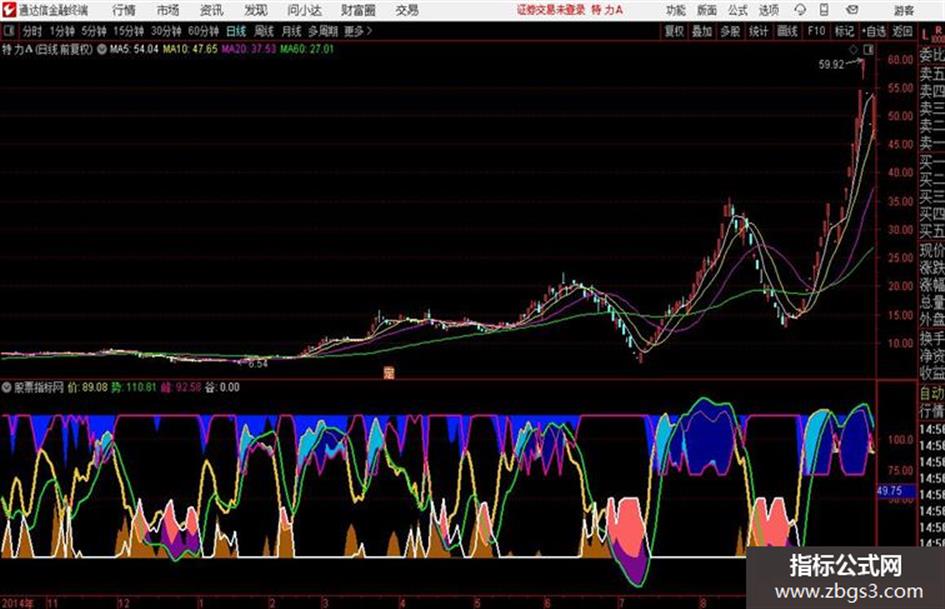Open the 问小达 menu
Screen dimensions: 945x609
tap(304, 10)
